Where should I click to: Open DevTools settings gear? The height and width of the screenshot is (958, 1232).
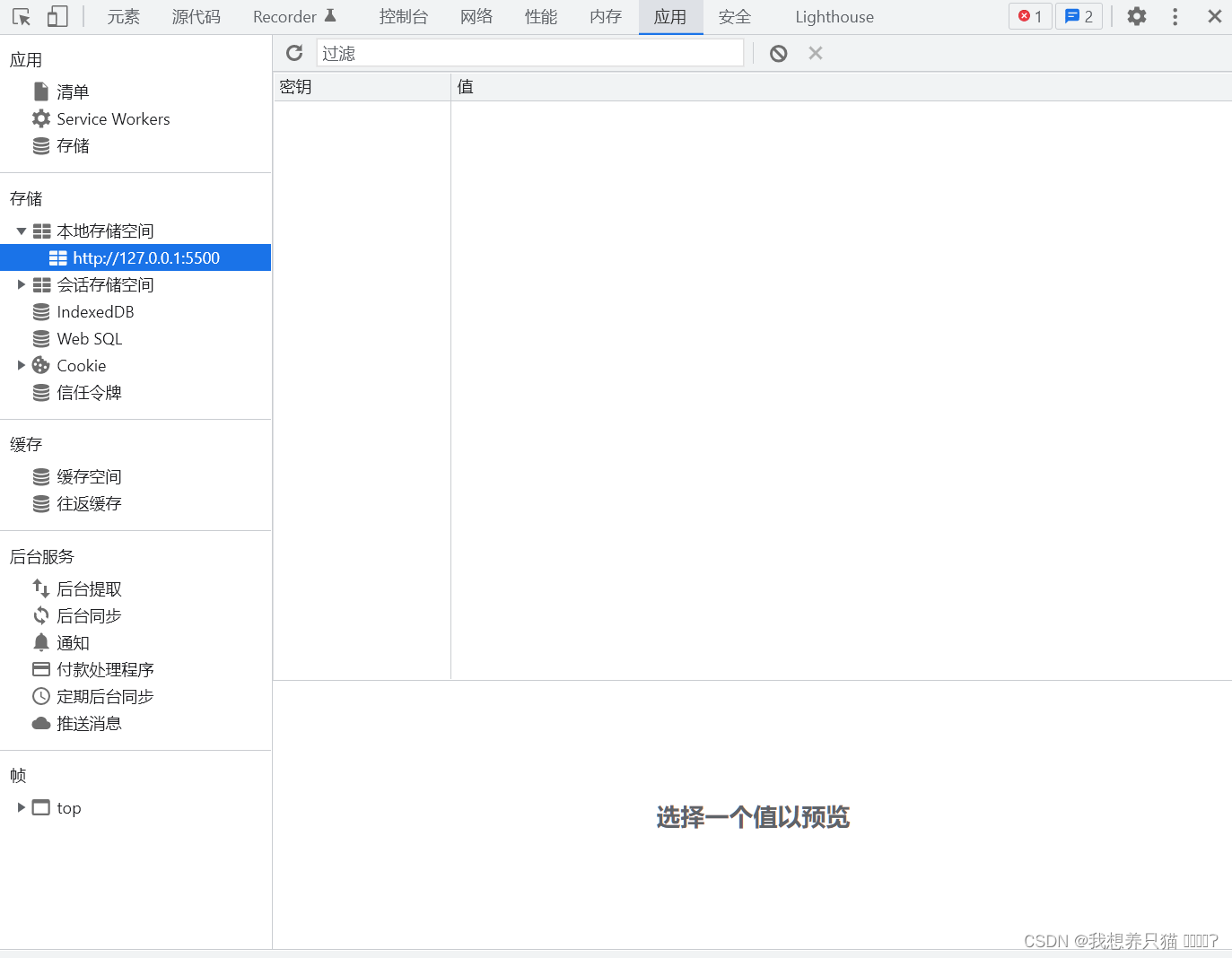pos(1137,16)
